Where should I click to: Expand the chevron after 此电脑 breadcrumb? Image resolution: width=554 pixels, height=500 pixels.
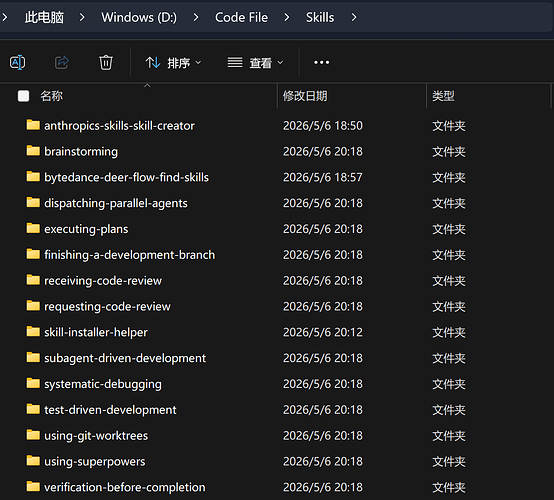tap(82, 17)
